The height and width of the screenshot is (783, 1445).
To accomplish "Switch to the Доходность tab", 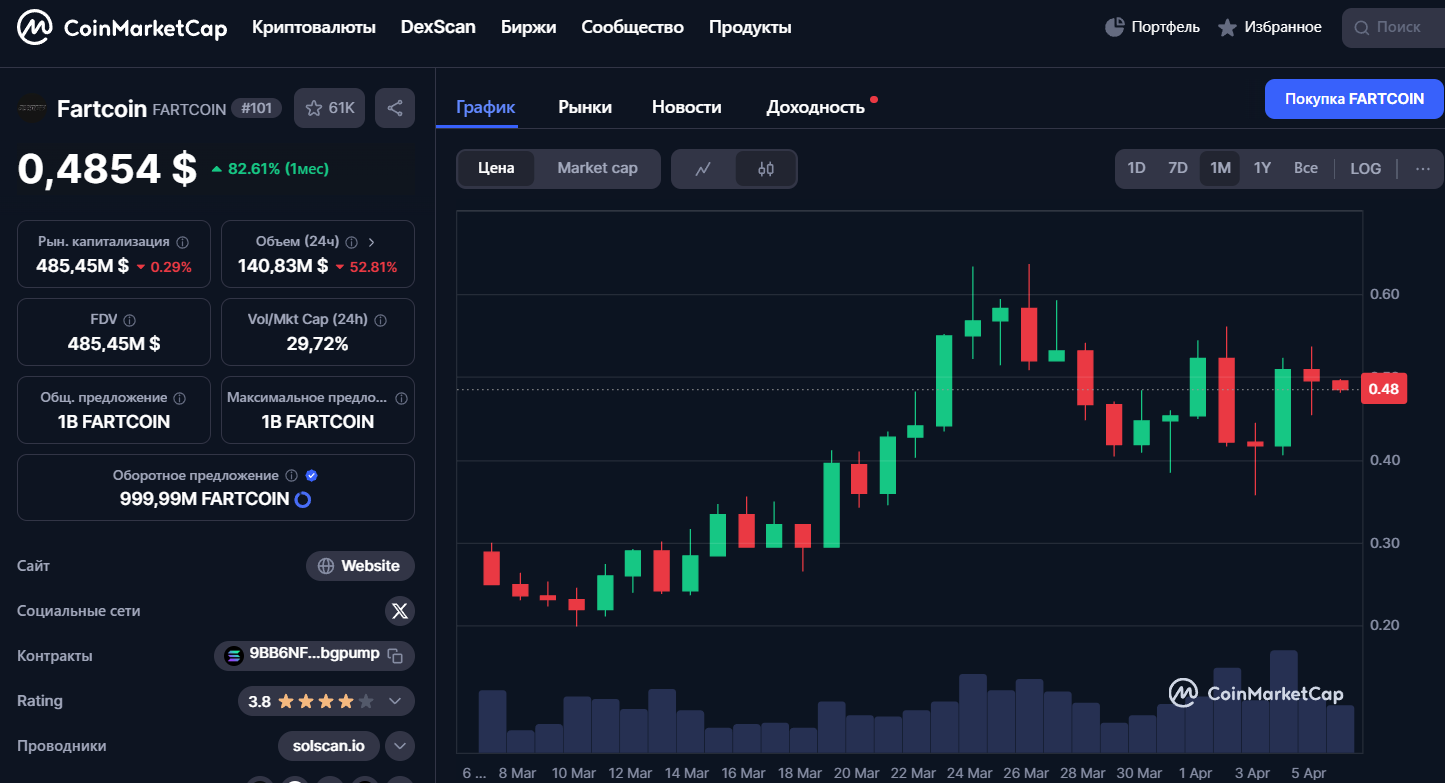I will (x=815, y=107).
